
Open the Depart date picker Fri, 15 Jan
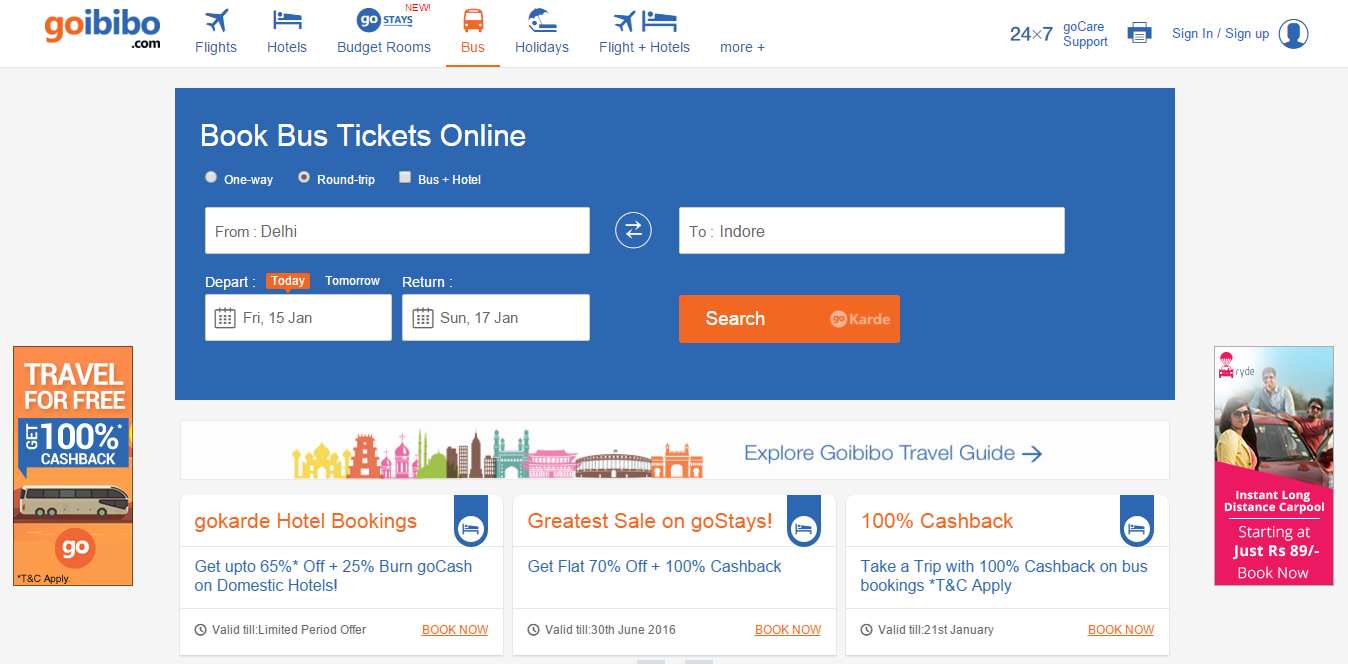pyautogui.click(x=298, y=317)
